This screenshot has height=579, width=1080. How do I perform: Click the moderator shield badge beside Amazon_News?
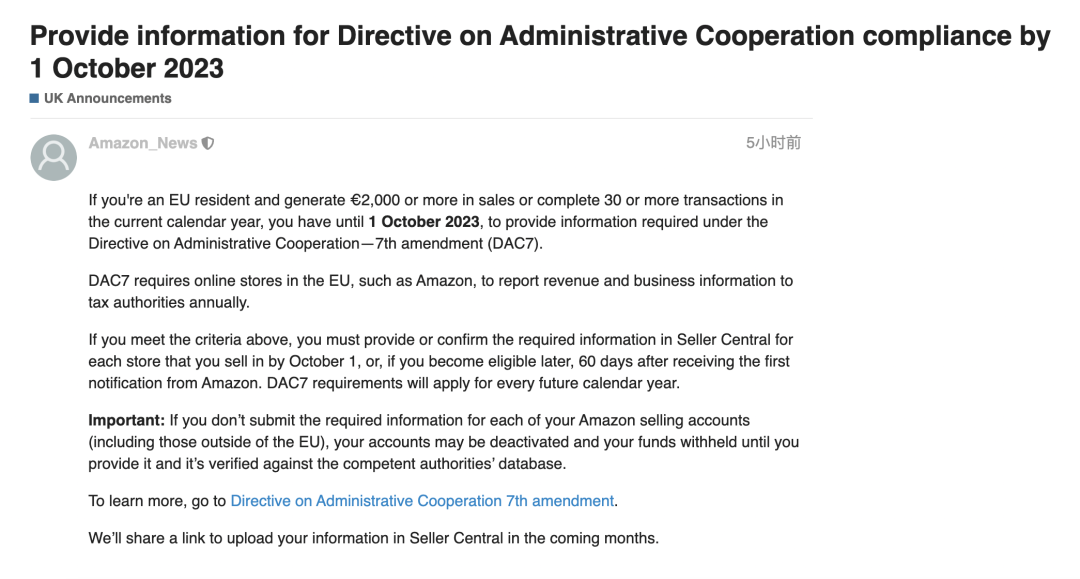pos(208,143)
